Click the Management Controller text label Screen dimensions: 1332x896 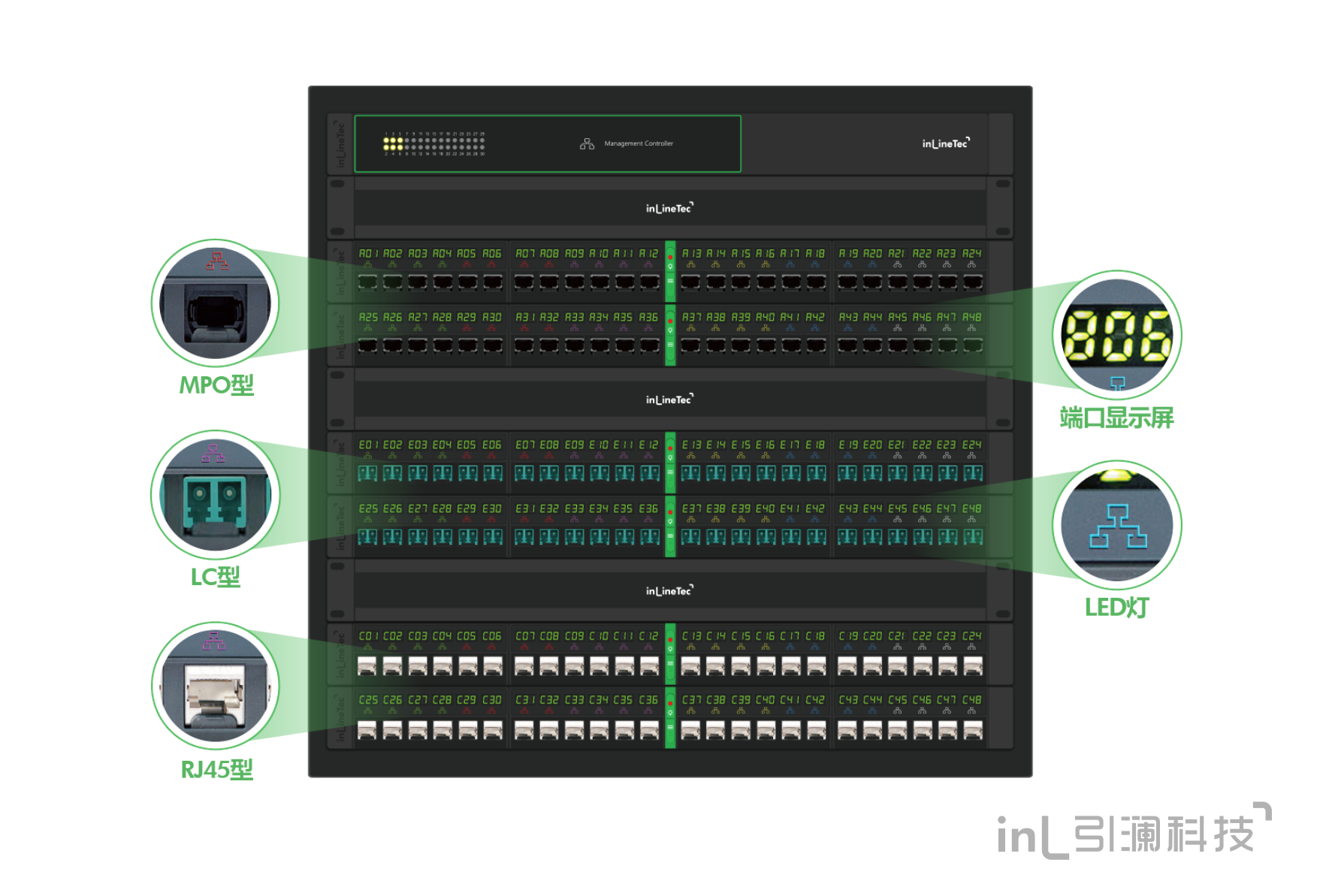(x=639, y=143)
